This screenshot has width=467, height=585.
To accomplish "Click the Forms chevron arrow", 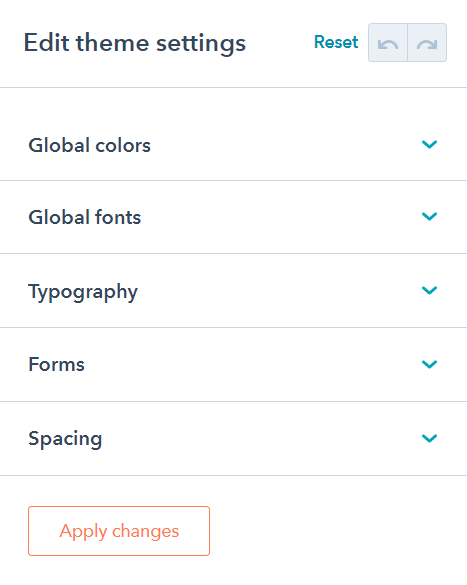I will point(429,364).
